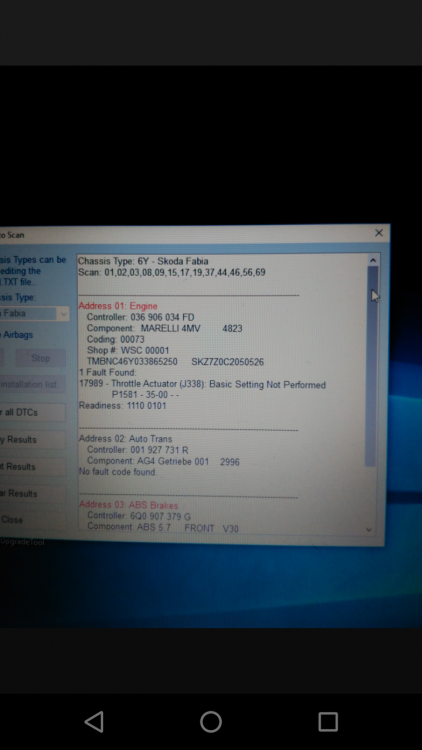Click the '1 Fault Found:' line

pos(107,373)
